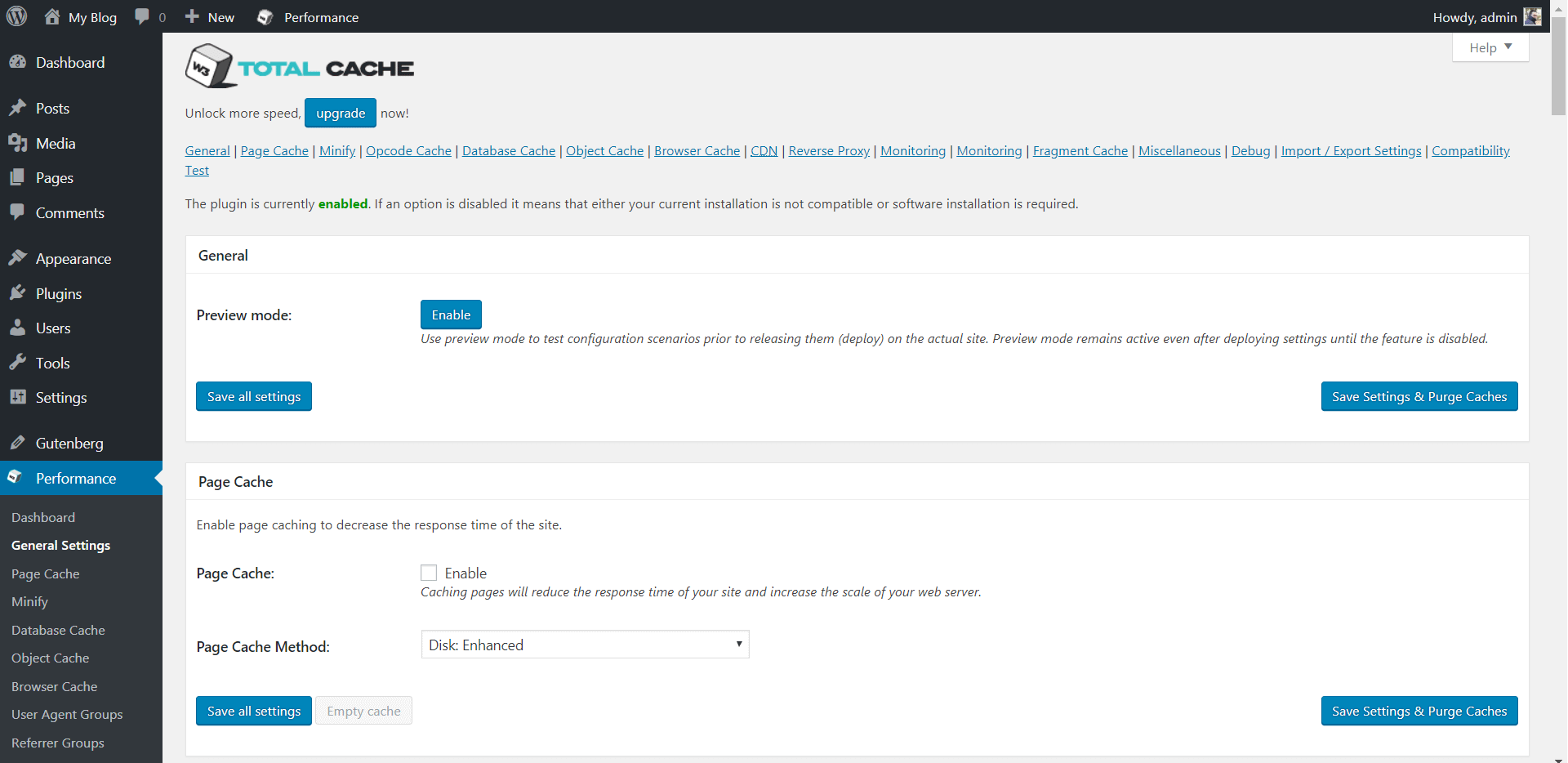Click the Tools wrench icon
The height and width of the screenshot is (763, 1568).
click(x=17, y=363)
